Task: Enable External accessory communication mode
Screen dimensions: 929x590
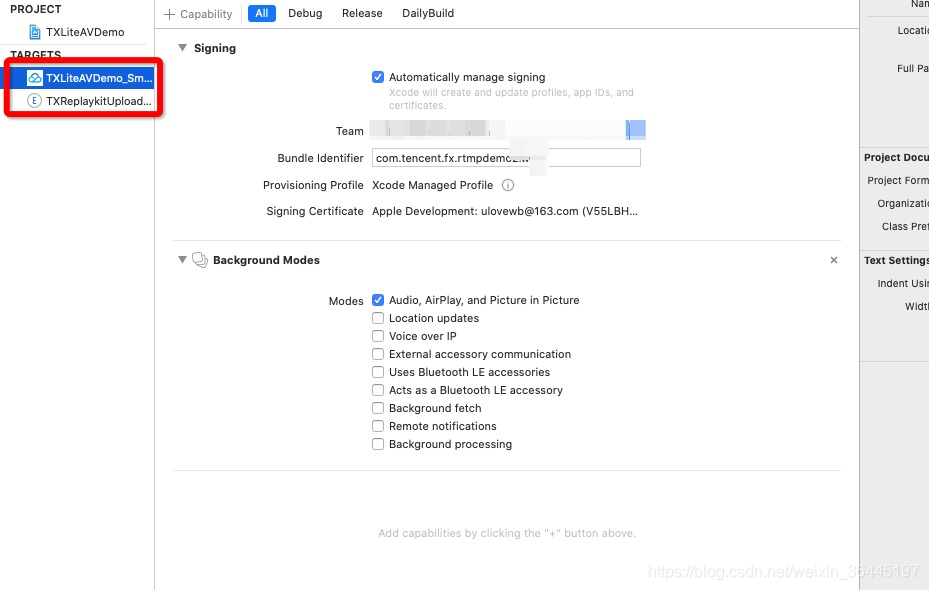Action: (x=377, y=354)
